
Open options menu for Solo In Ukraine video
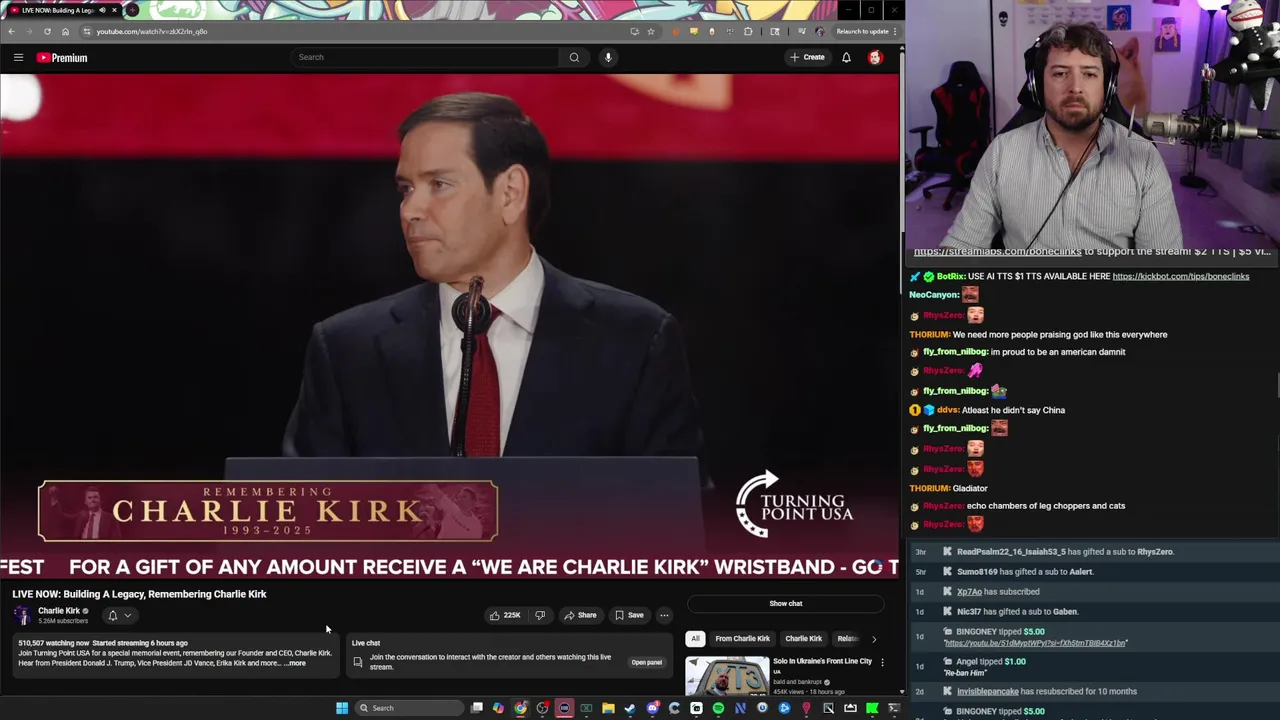[882, 662]
